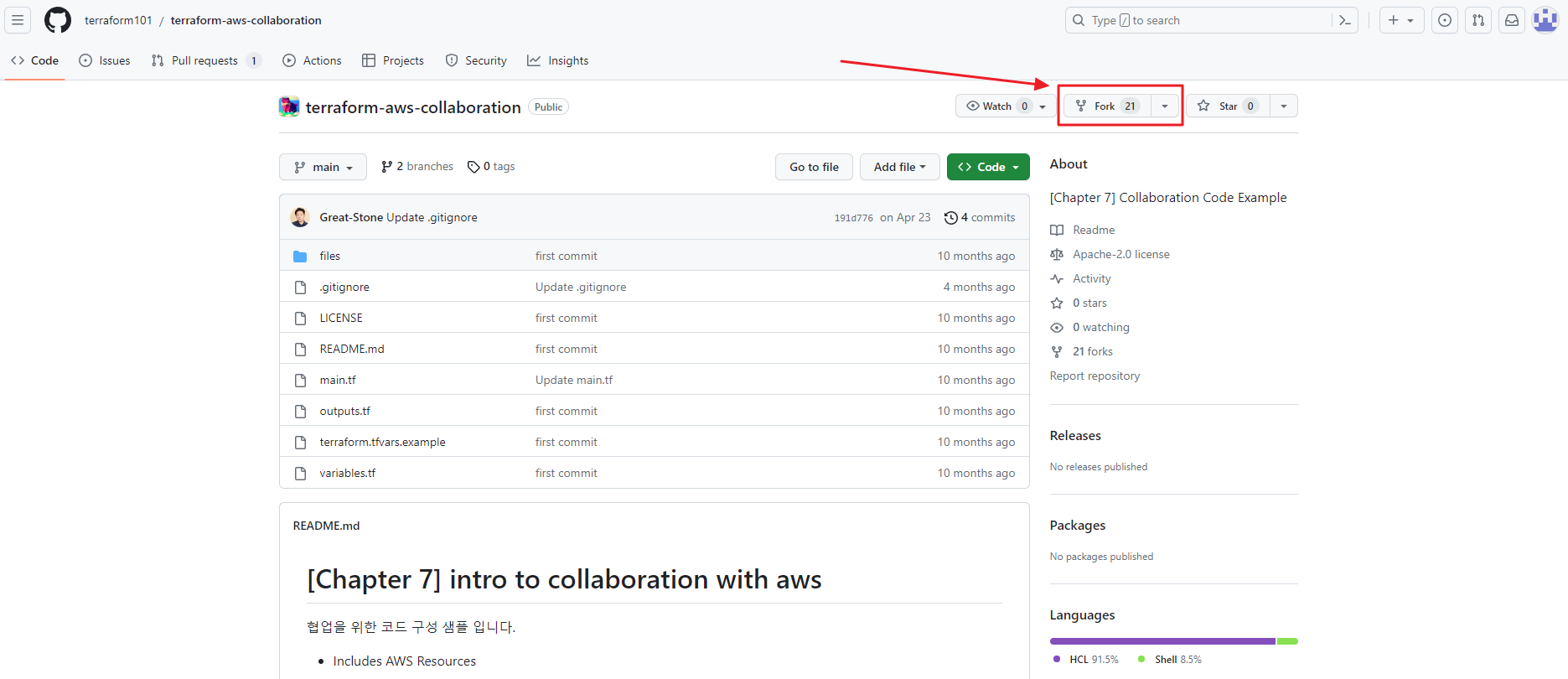Open the variables.tf file
The image size is (1568, 679).
(347, 473)
